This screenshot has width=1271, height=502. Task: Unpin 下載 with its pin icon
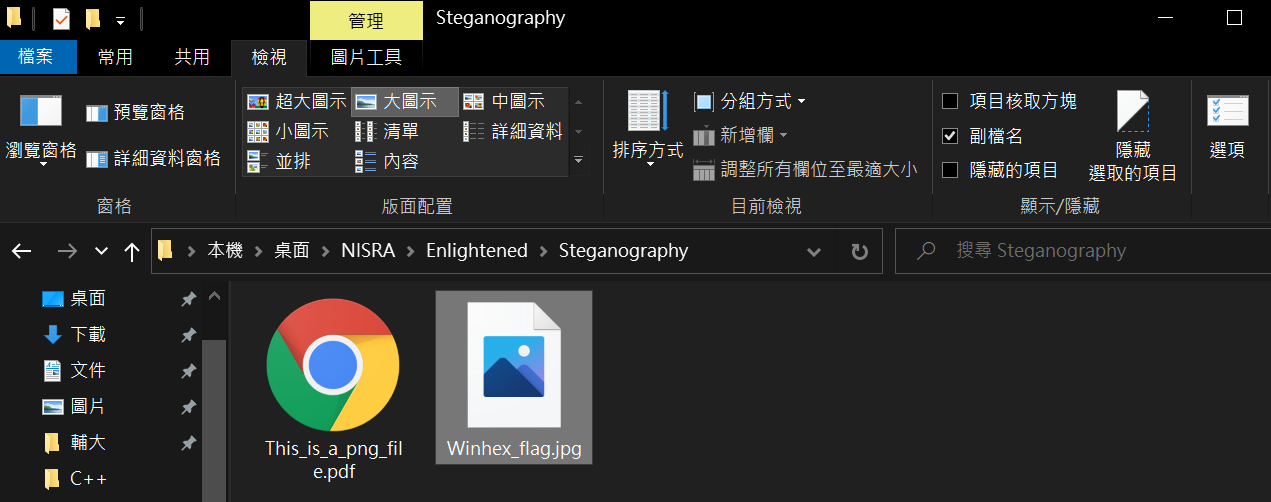tap(188, 335)
